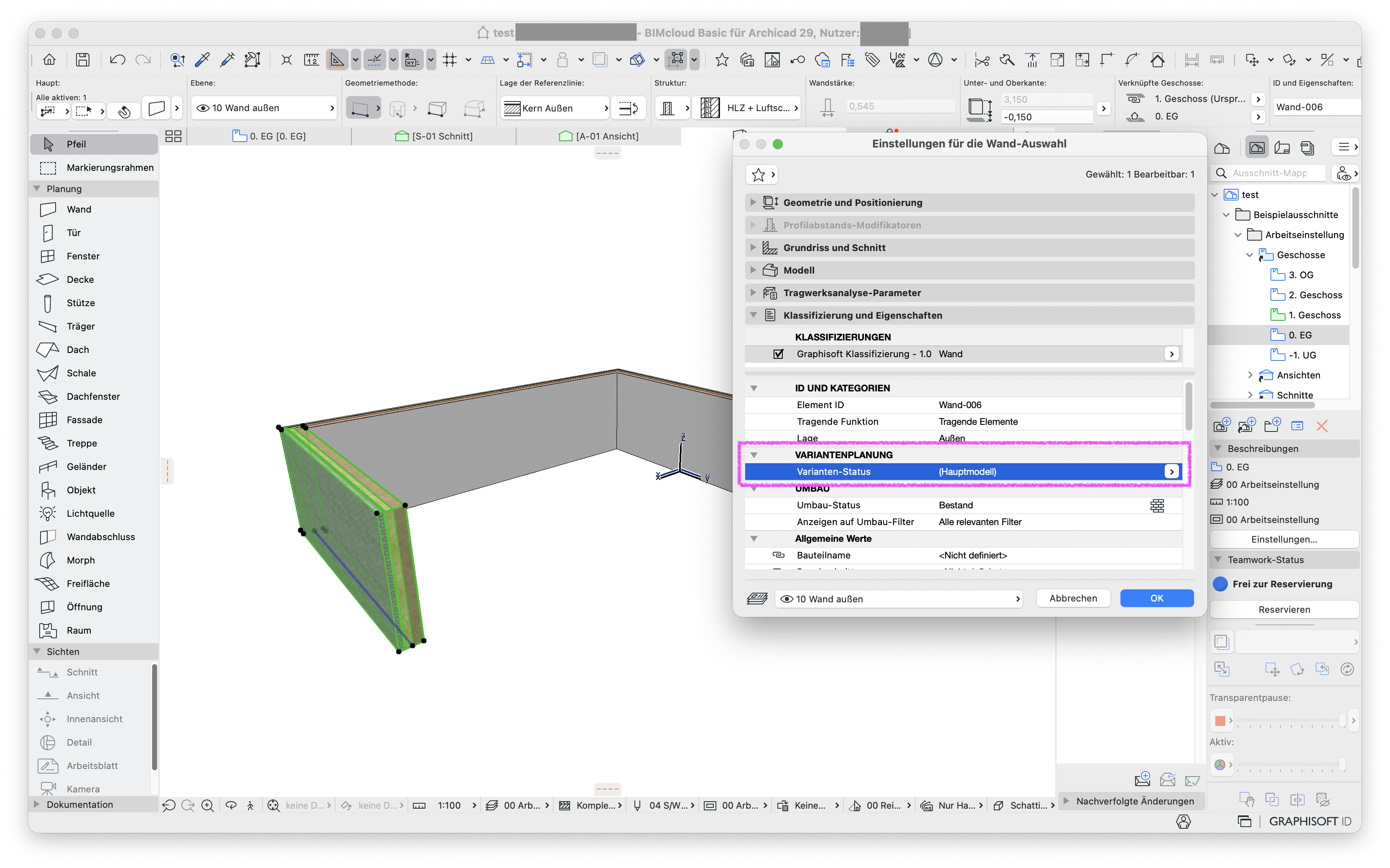Select the Wand tool in toolbox
The width and height of the screenshot is (1390, 868).
94,210
